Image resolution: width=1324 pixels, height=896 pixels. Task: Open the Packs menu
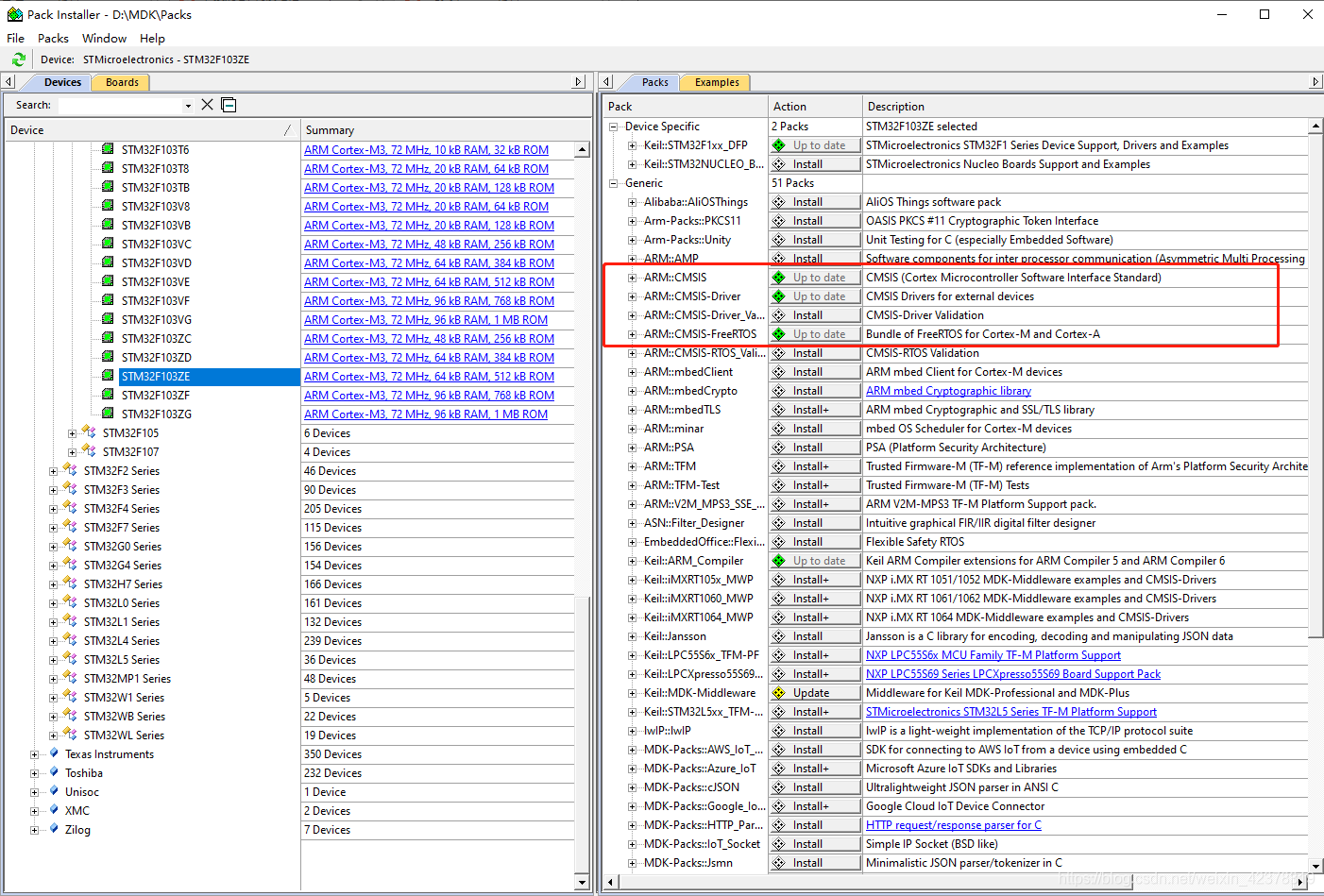tap(53, 39)
